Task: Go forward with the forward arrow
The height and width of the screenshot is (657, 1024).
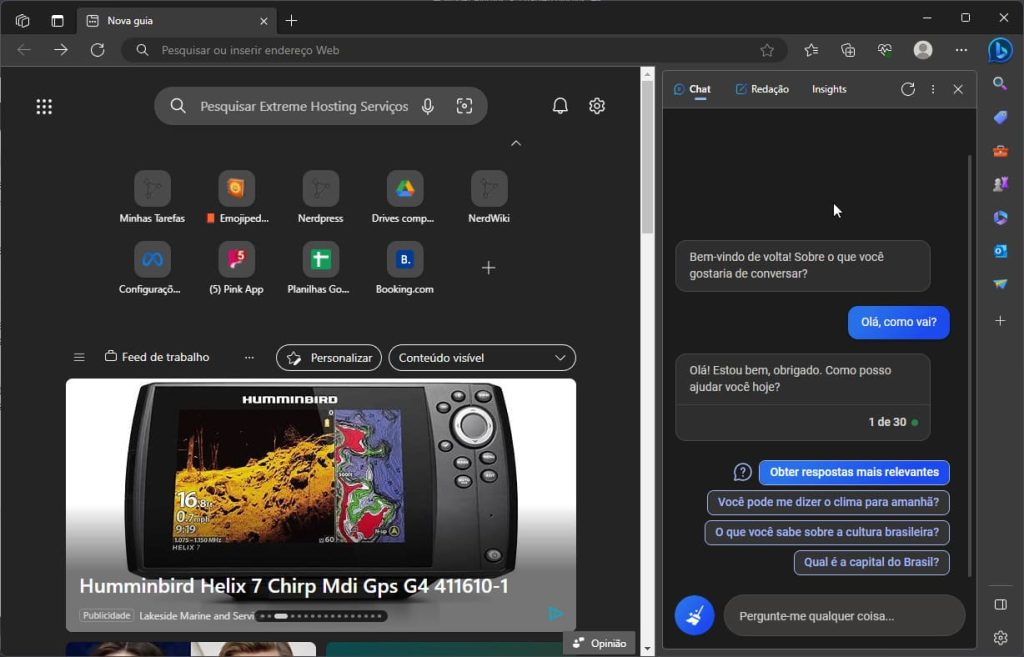Action: point(61,50)
